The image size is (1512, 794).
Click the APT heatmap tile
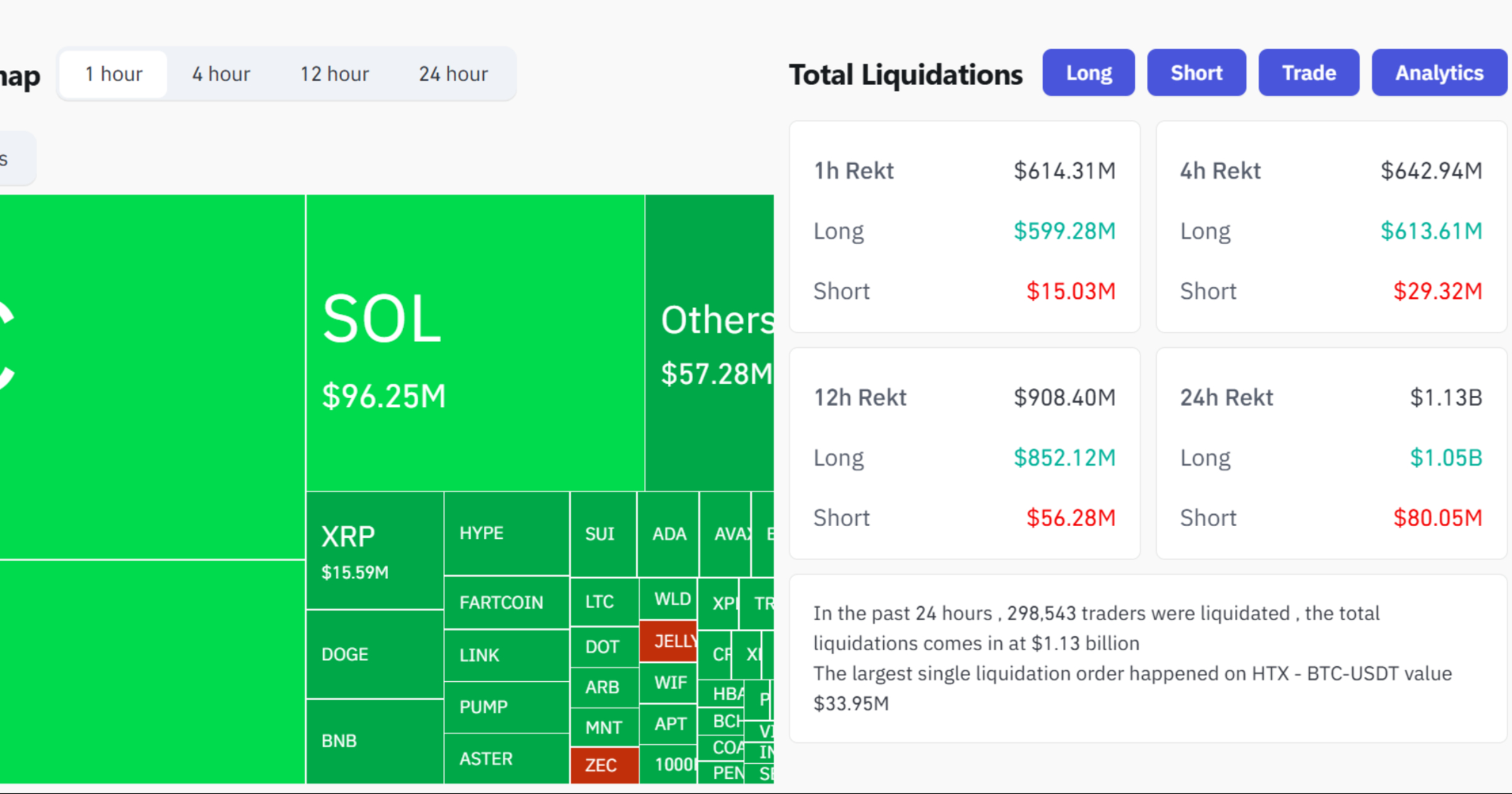click(x=668, y=724)
